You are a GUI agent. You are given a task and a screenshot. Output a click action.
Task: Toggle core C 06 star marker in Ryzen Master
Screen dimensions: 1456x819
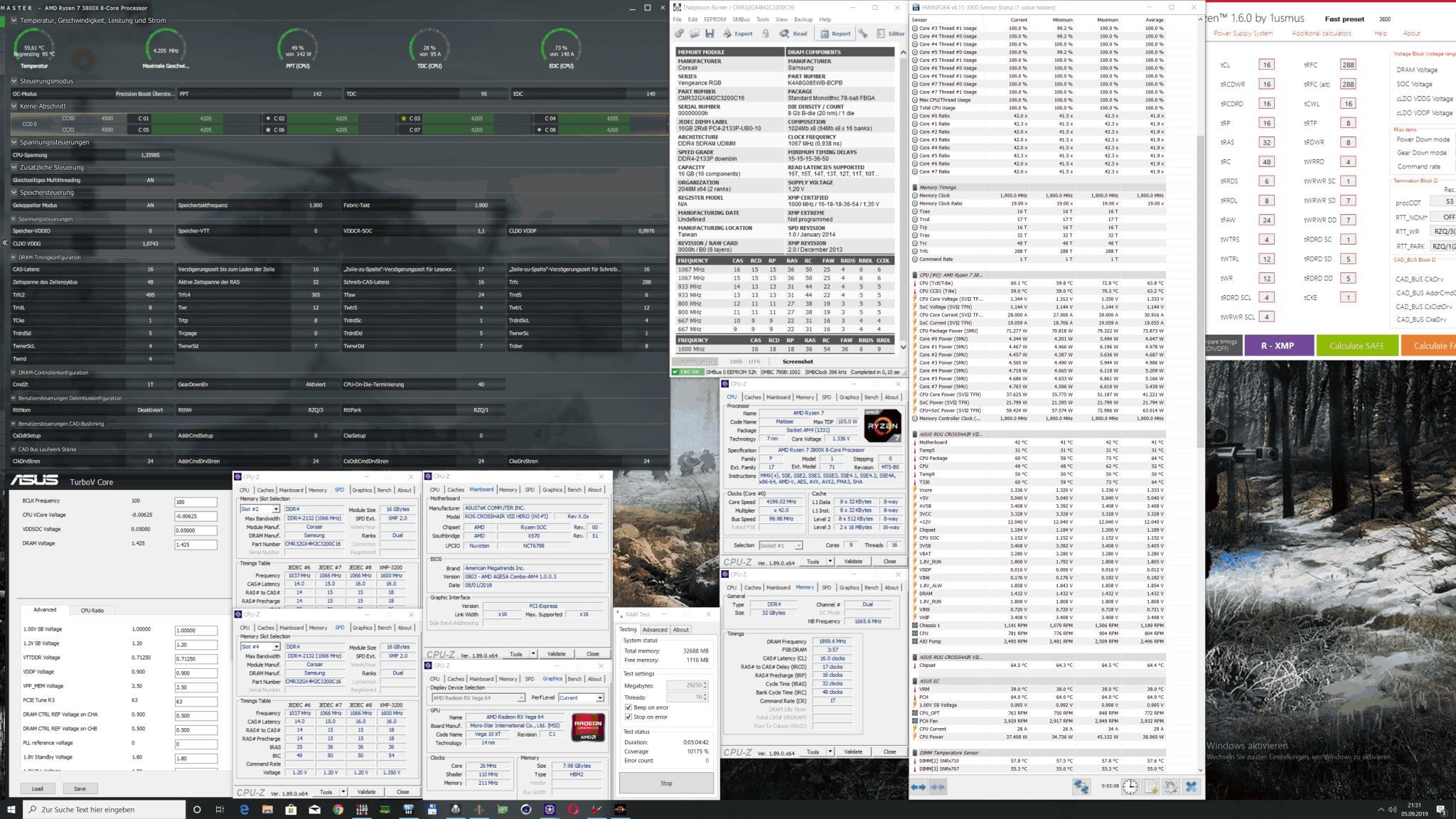268,130
